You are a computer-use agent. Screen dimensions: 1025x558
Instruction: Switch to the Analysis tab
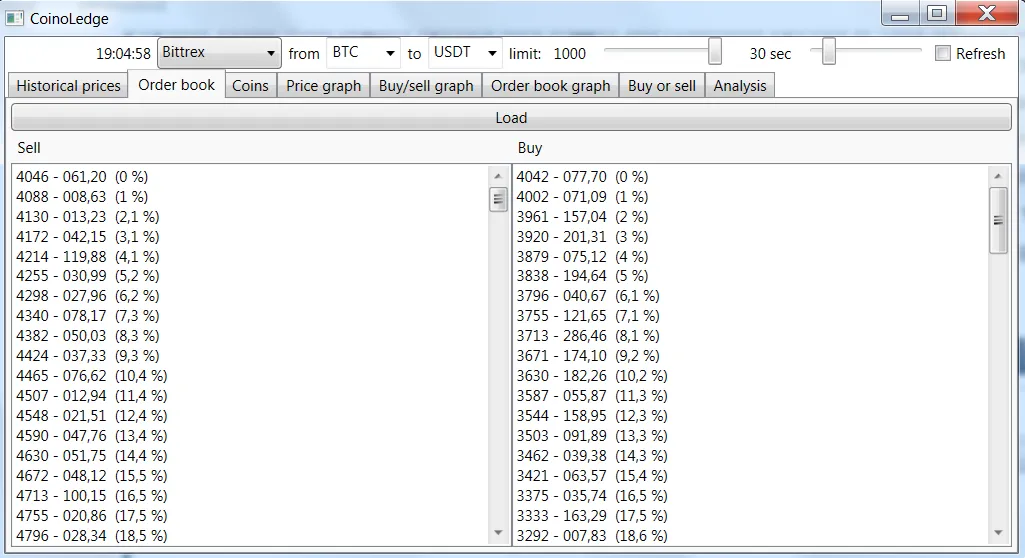click(740, 86)
